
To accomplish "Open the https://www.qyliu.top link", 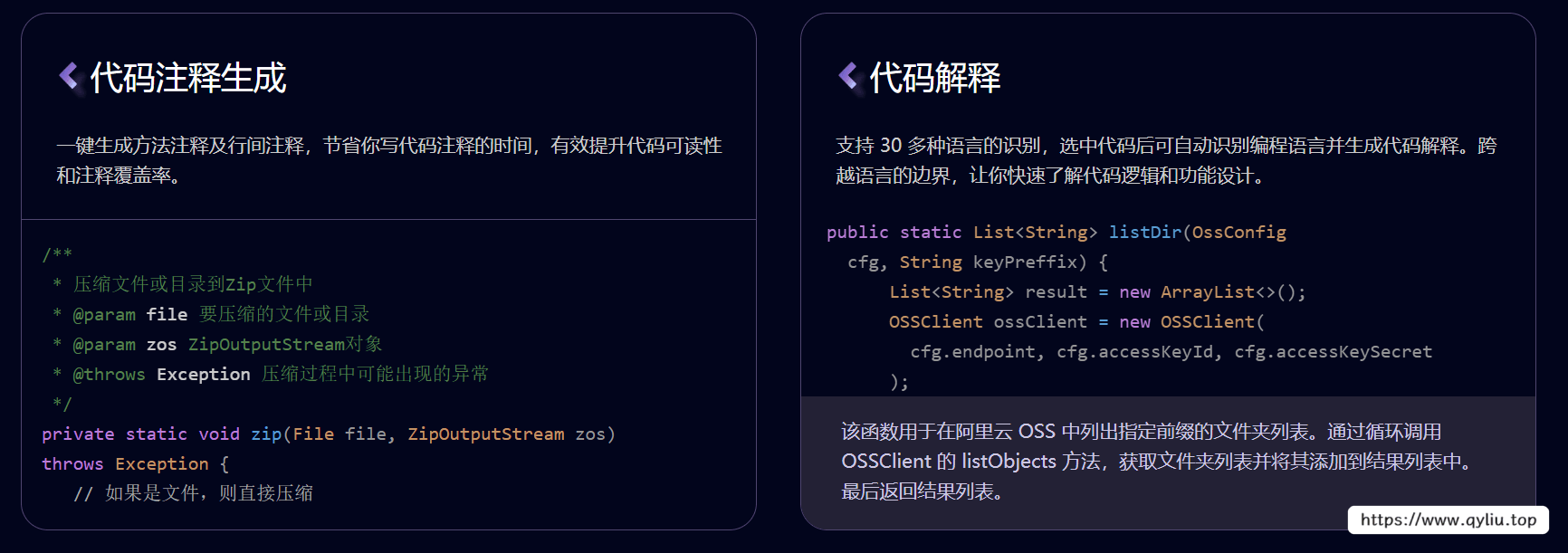I will 1448,520.
